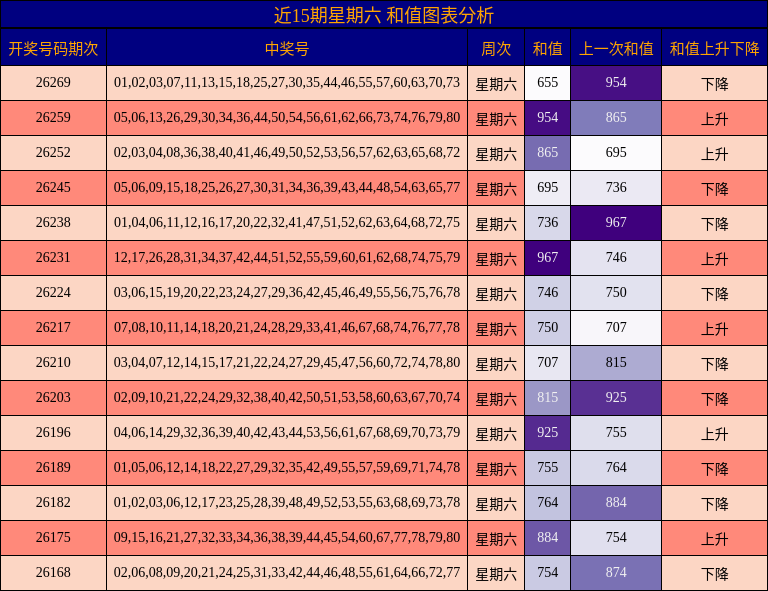768x591 pixels.
Task: Click winning numbers starting 04,06,14,29,32
Action: [287, 432]
